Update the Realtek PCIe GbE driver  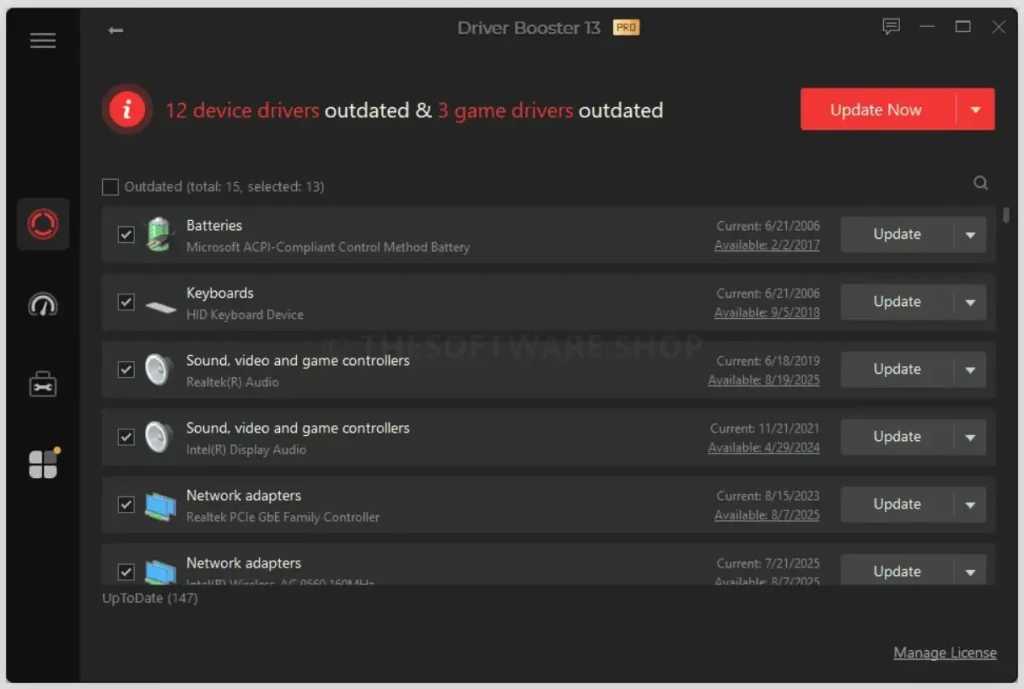897,504
